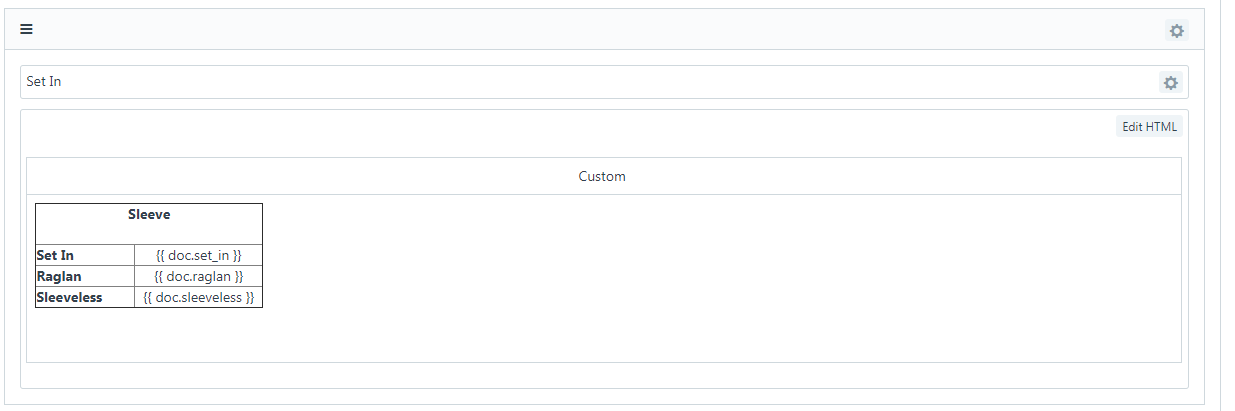This screenshot has height=411, width=1235.
Task: Click the {{ doc.raglan }} template value
Action: click(x=198, y=276)
